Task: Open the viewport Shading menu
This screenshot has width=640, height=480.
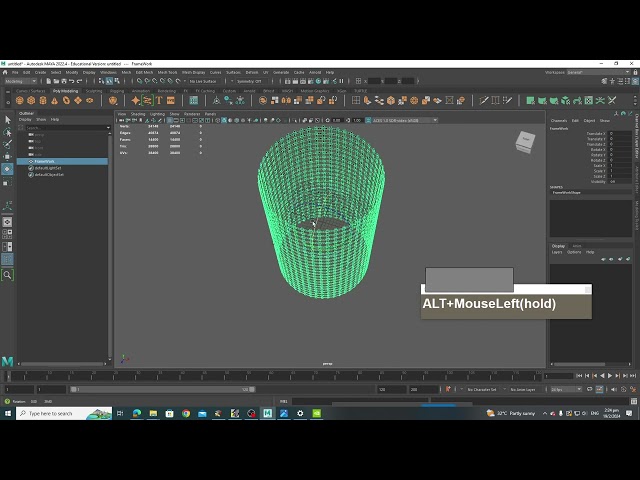Action: coord(138,114)
